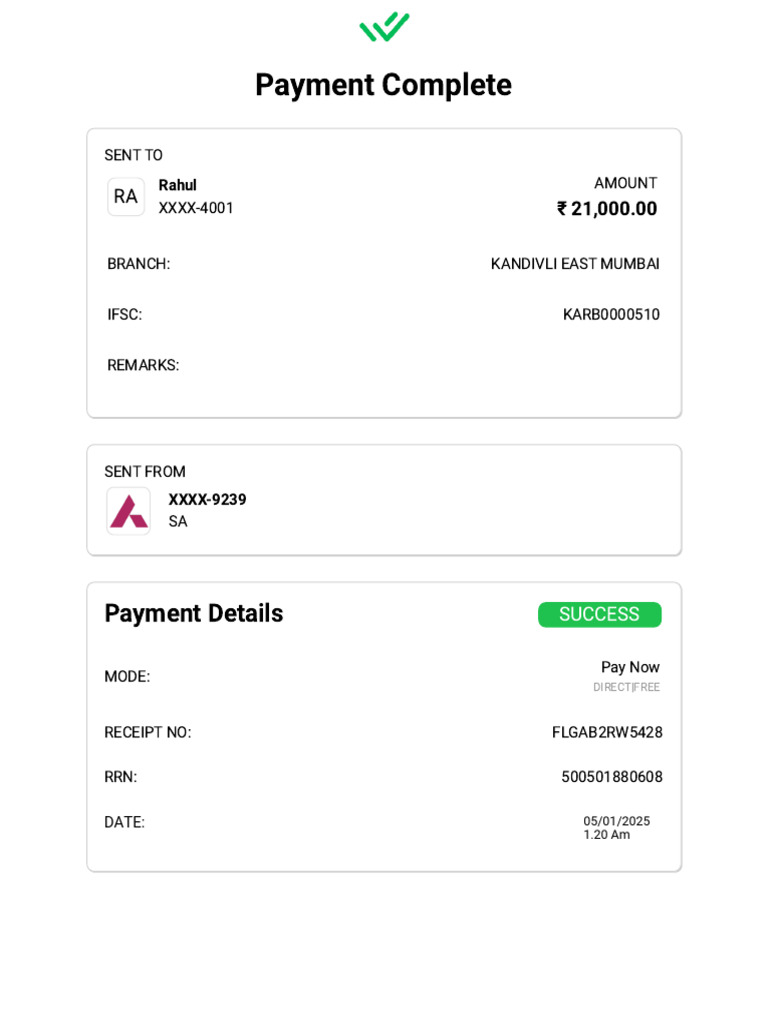Viewport: 768px width, 1024px height.
Task: Click the green SUCCESS status badge
Action: click(600, 615)
